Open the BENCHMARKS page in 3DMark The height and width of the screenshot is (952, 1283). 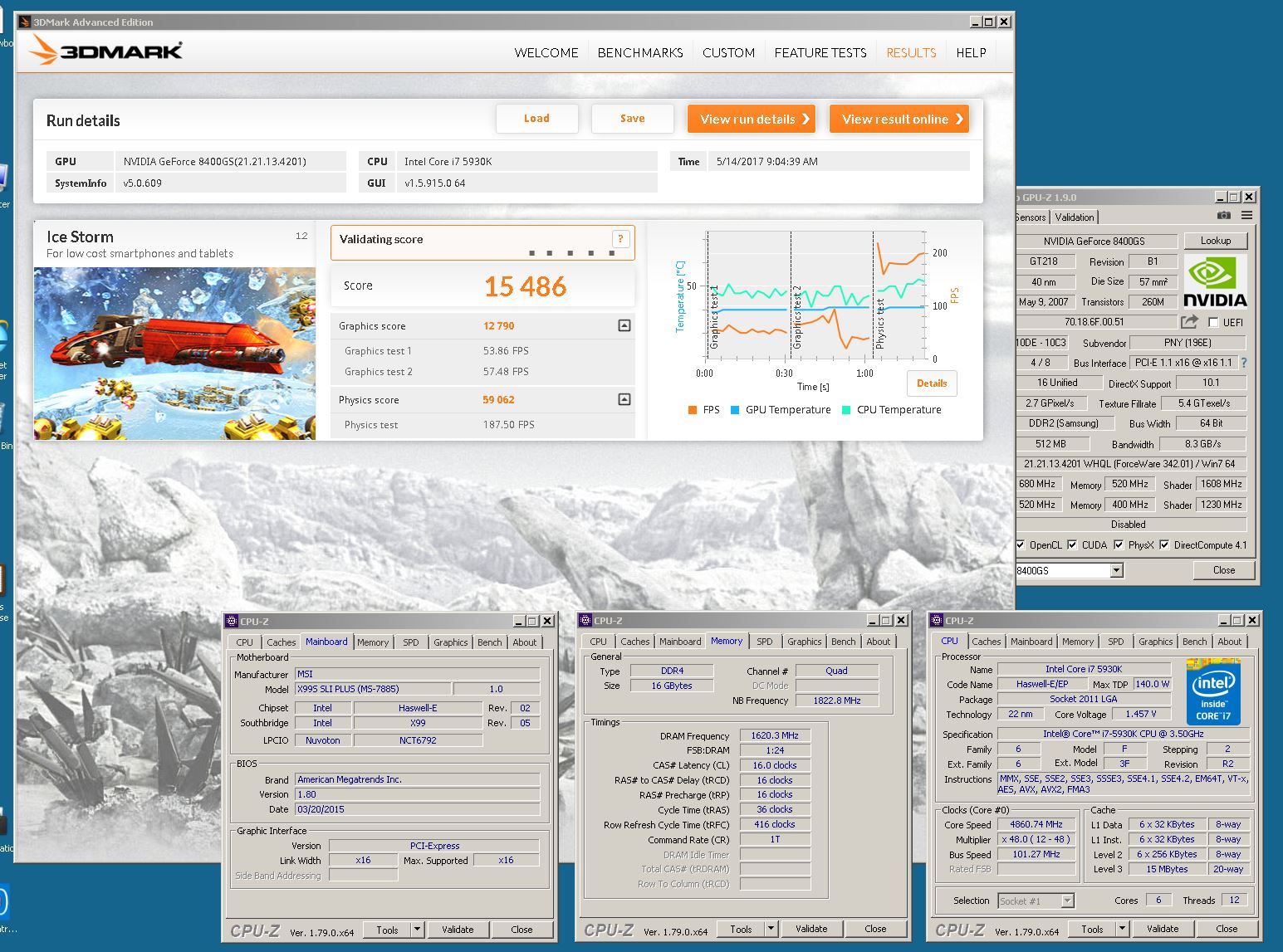click(640, 52)
